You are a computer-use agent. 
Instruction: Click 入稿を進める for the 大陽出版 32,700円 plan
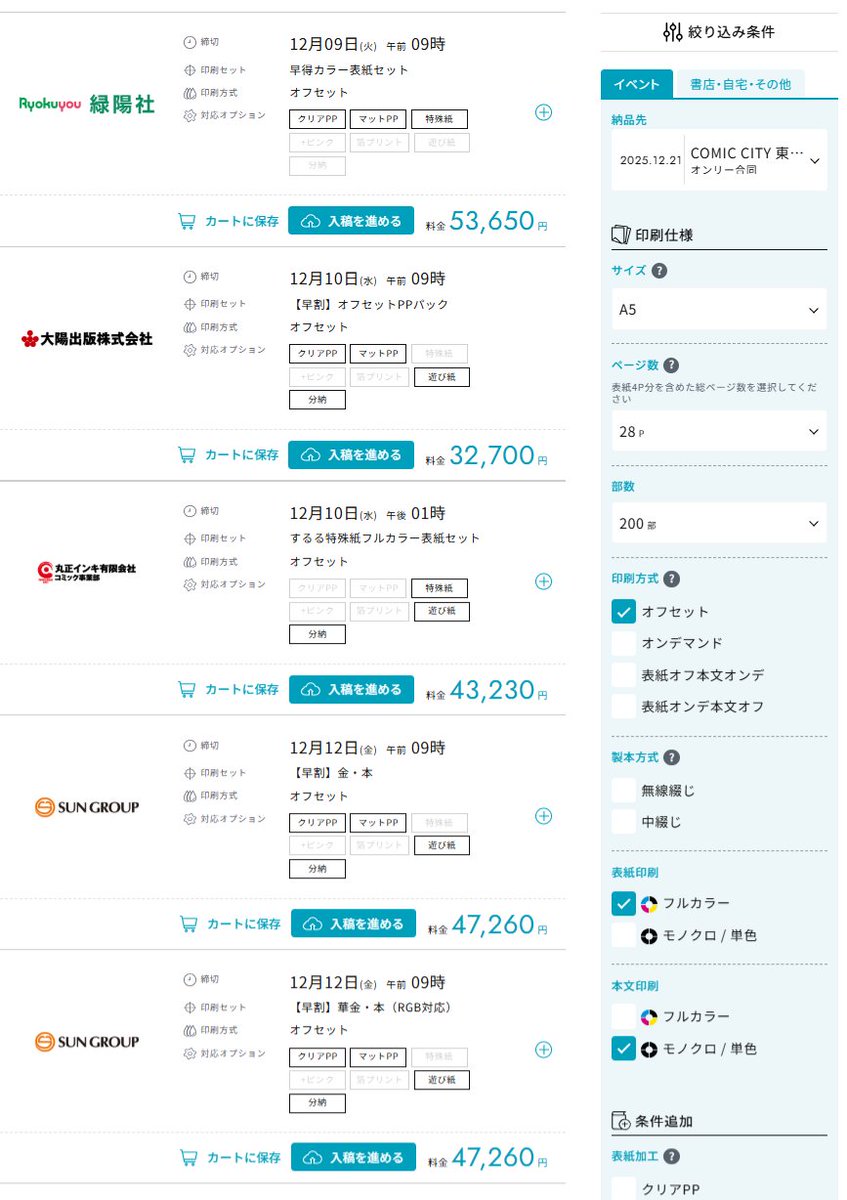[x=351, y=455]
